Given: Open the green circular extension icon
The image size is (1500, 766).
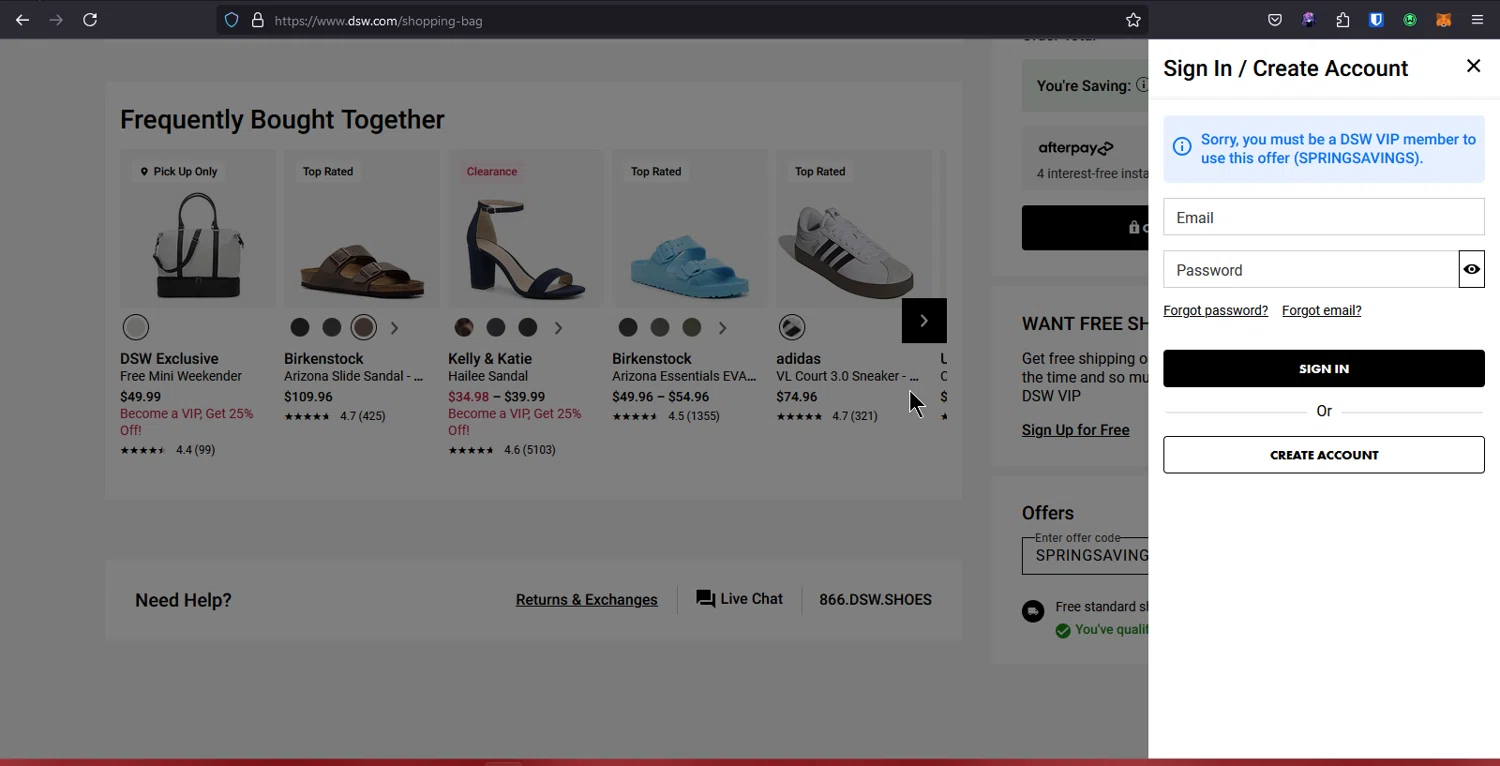Looking at the screenshot, I should pyautogui.click(x=1410, y=20).
